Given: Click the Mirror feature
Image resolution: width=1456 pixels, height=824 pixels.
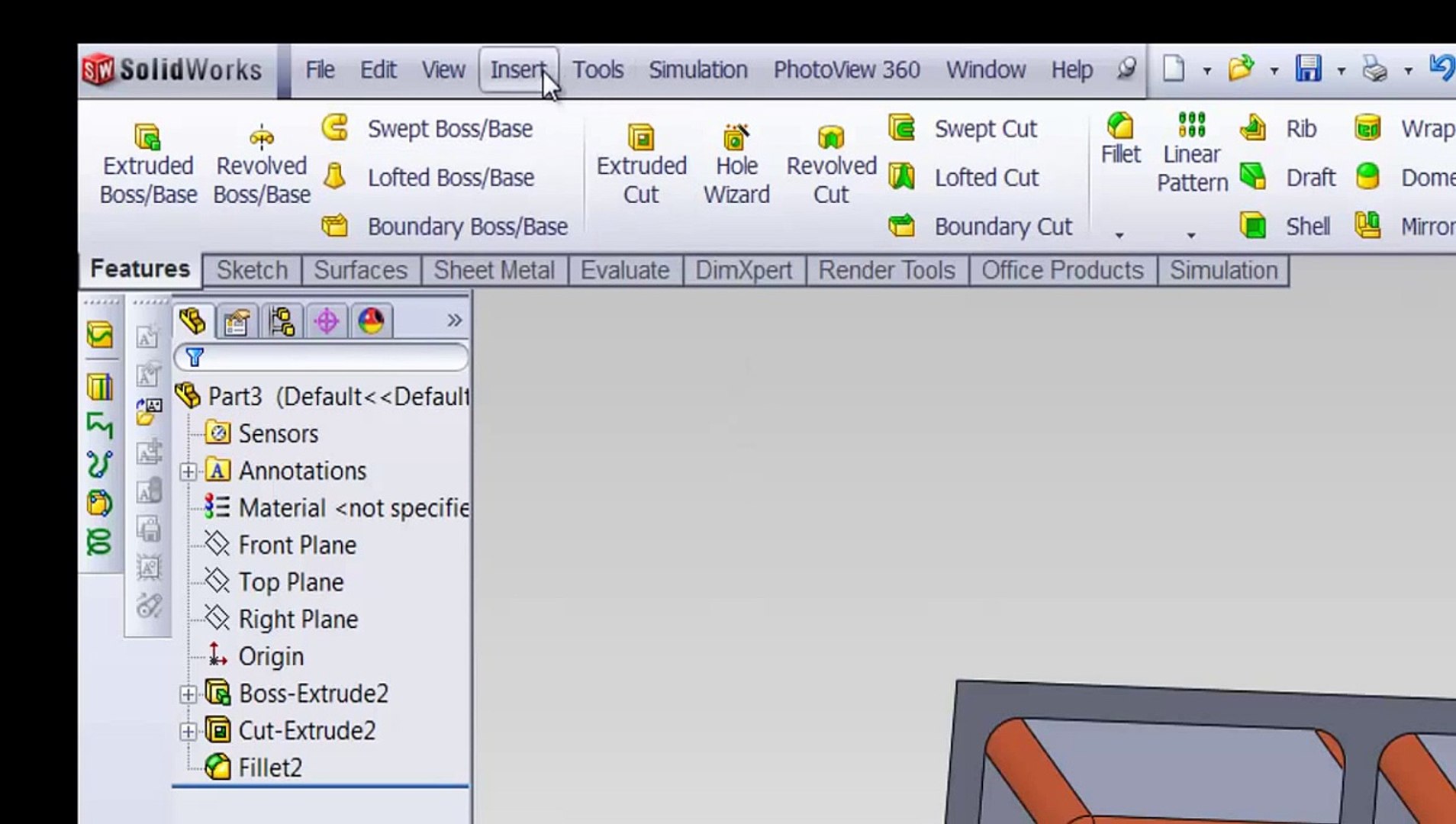Looking at the screenshot, I should pos(1404,226).
